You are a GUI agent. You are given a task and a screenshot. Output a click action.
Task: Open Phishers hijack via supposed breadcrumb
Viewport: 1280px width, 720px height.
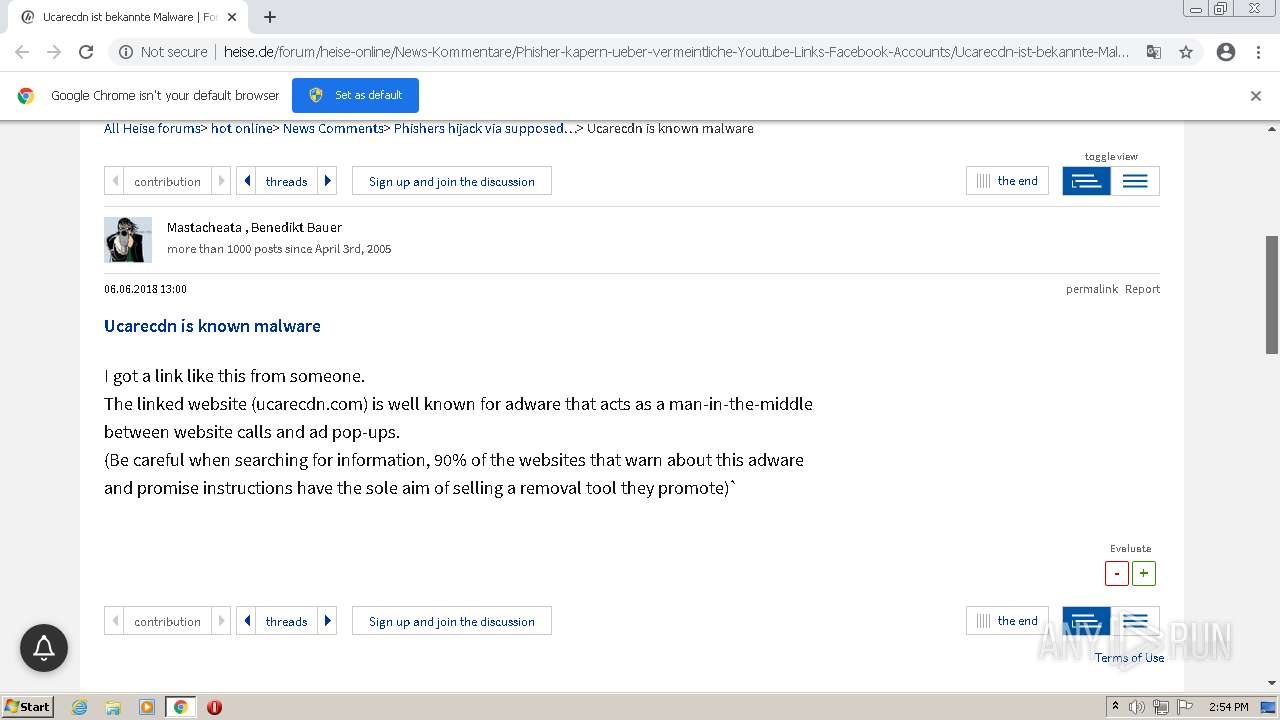click(x=484, y=128)
